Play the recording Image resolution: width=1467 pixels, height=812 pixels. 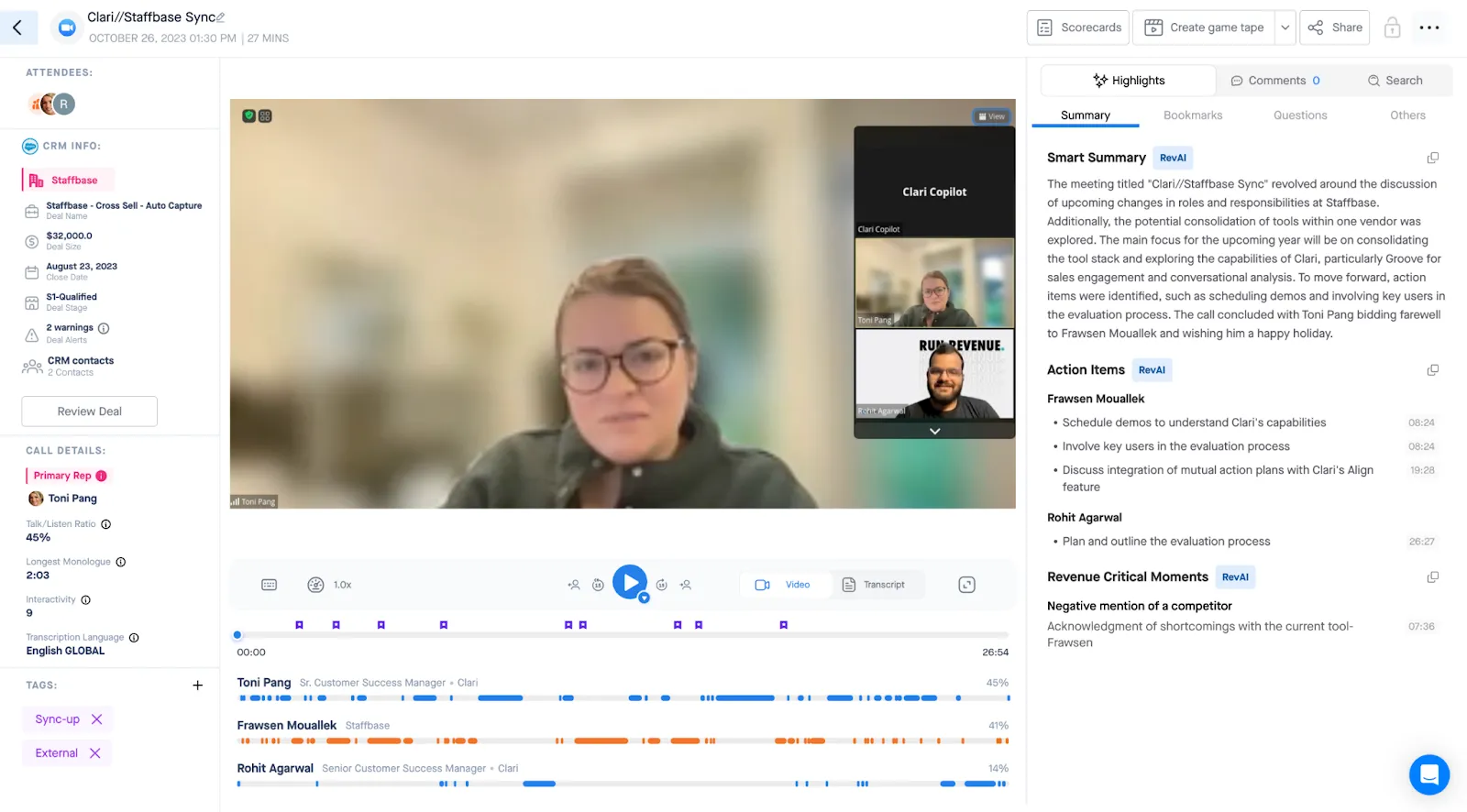pyautogui.click(x=629, y=582)
